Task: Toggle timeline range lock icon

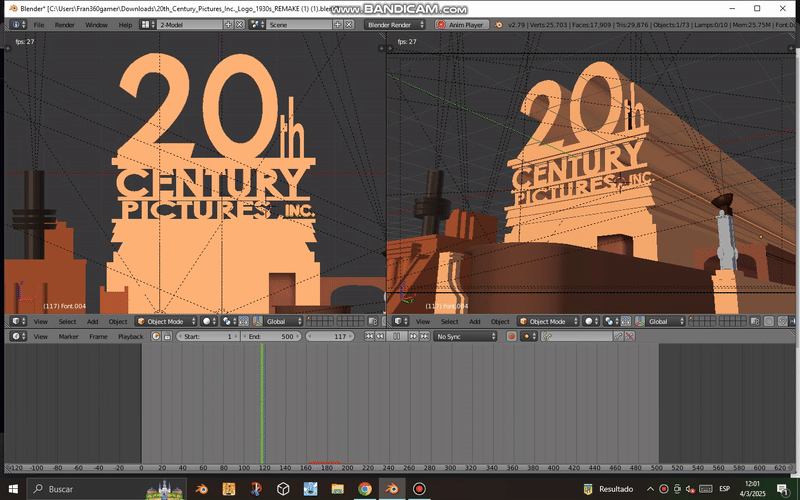Action: tap(167, 336)
